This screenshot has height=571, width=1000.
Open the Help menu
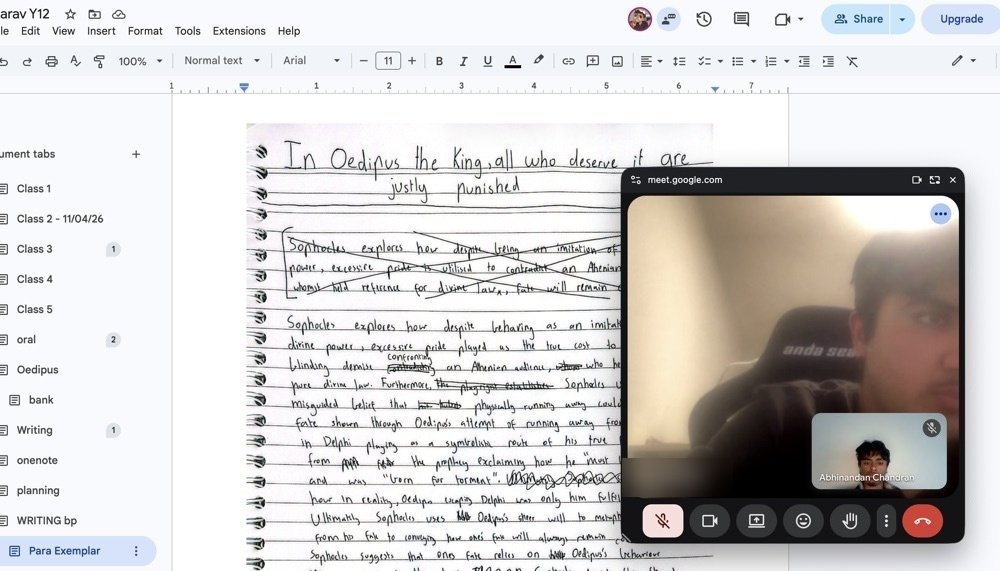click(x=289, y=31)
